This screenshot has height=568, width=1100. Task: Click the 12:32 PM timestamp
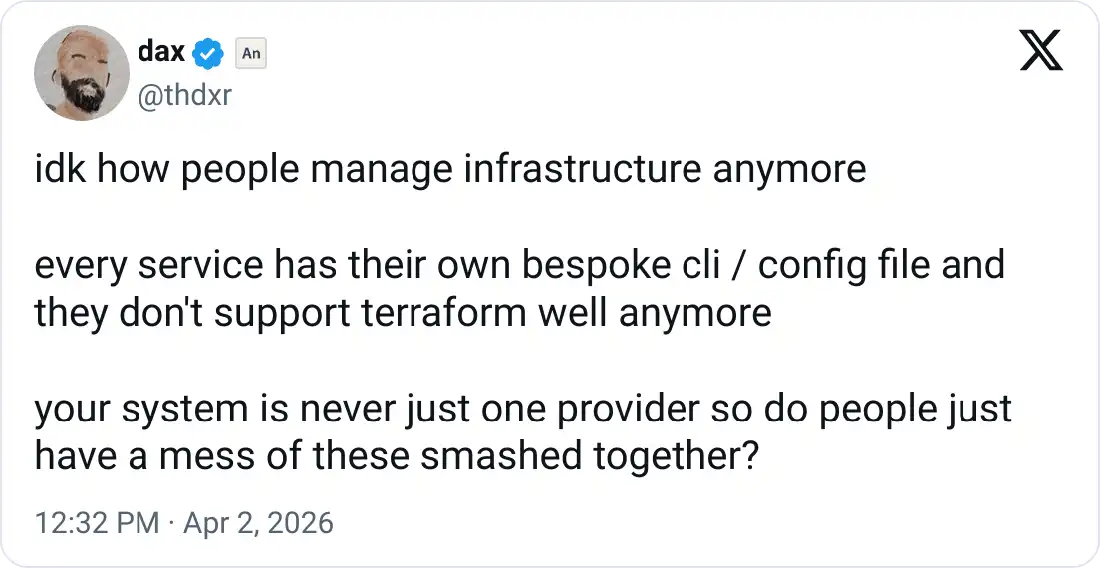coord(96,523)
